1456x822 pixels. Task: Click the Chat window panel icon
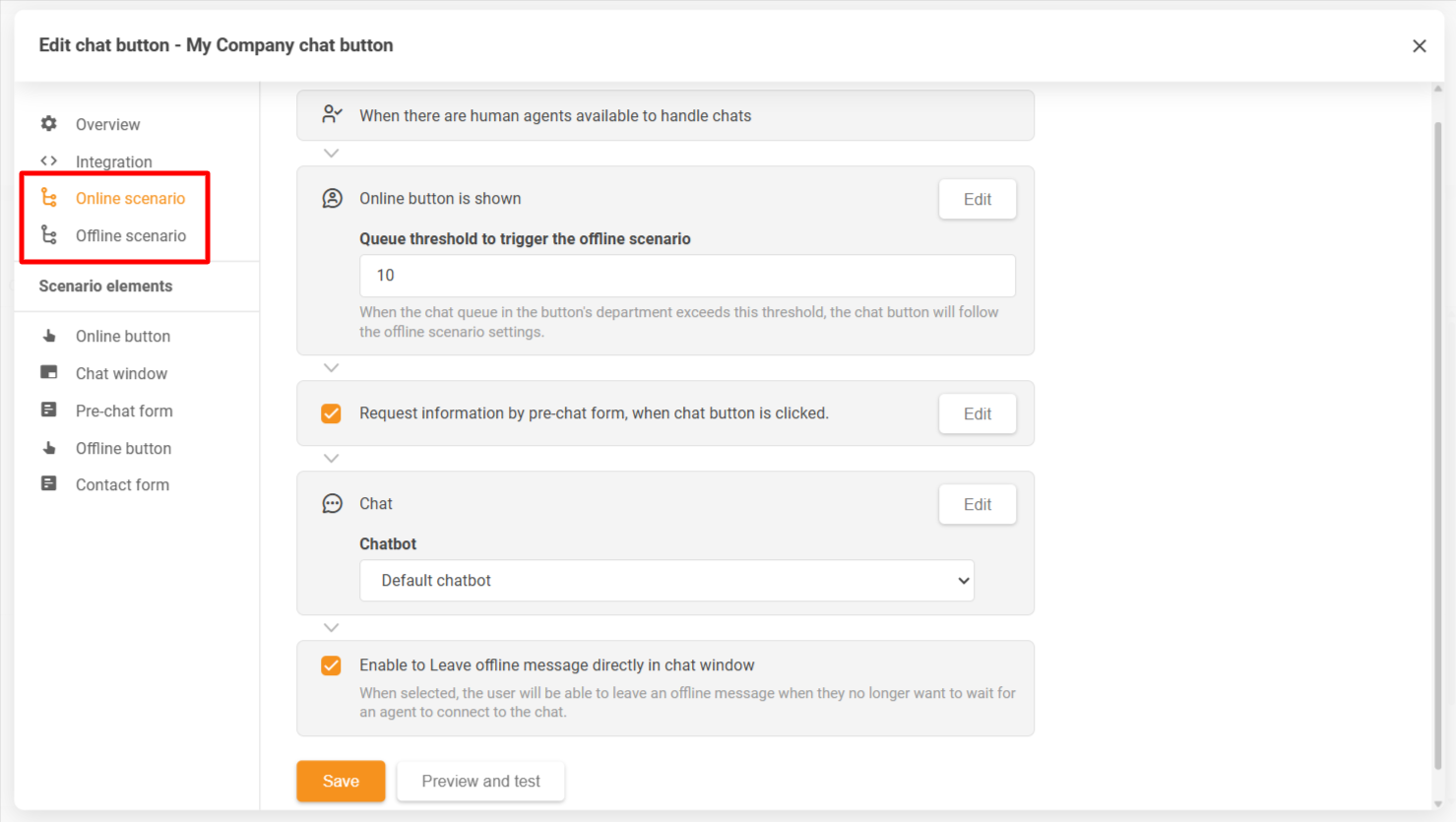(48, 373)
